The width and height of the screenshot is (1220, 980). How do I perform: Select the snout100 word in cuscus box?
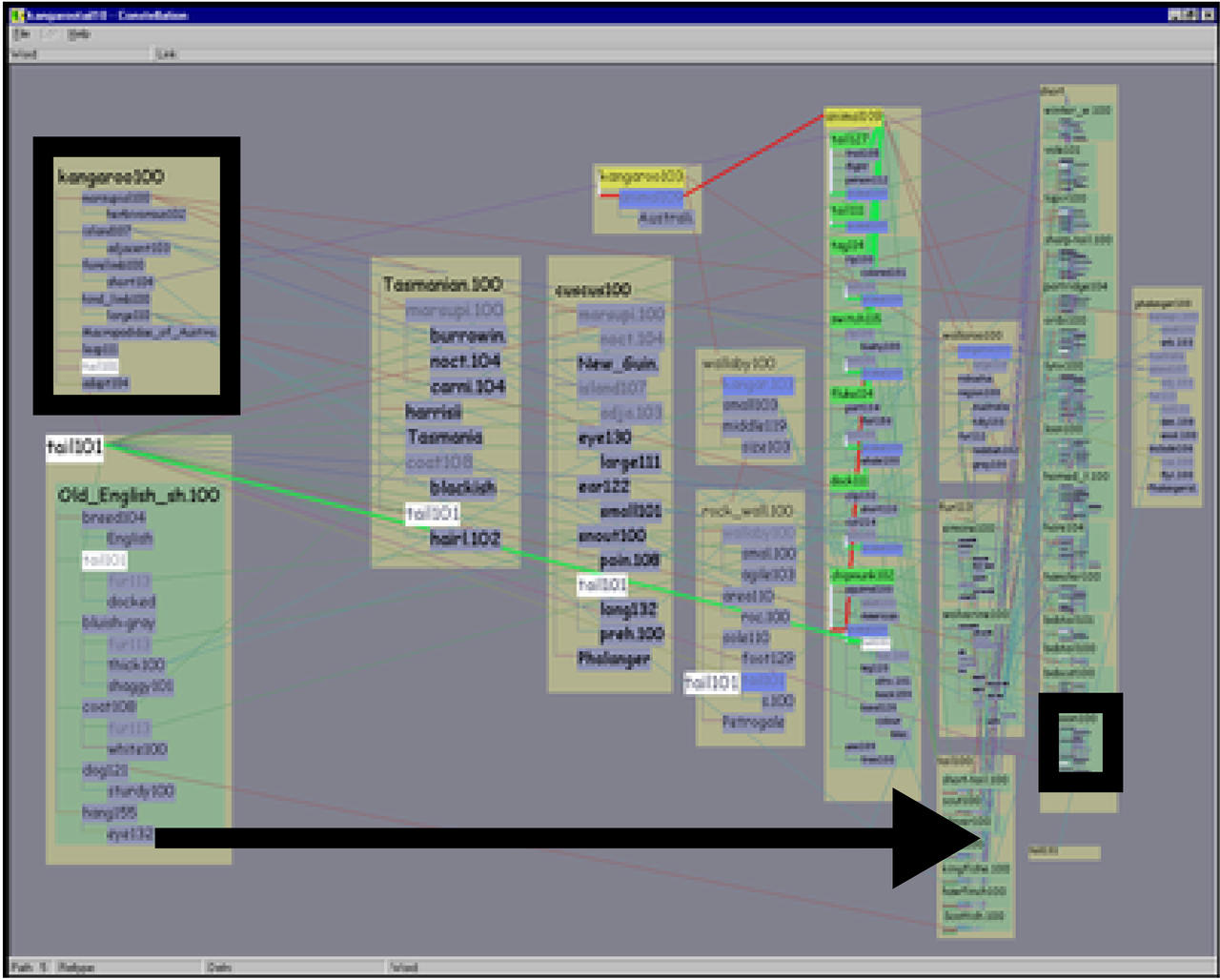[612, 536]
